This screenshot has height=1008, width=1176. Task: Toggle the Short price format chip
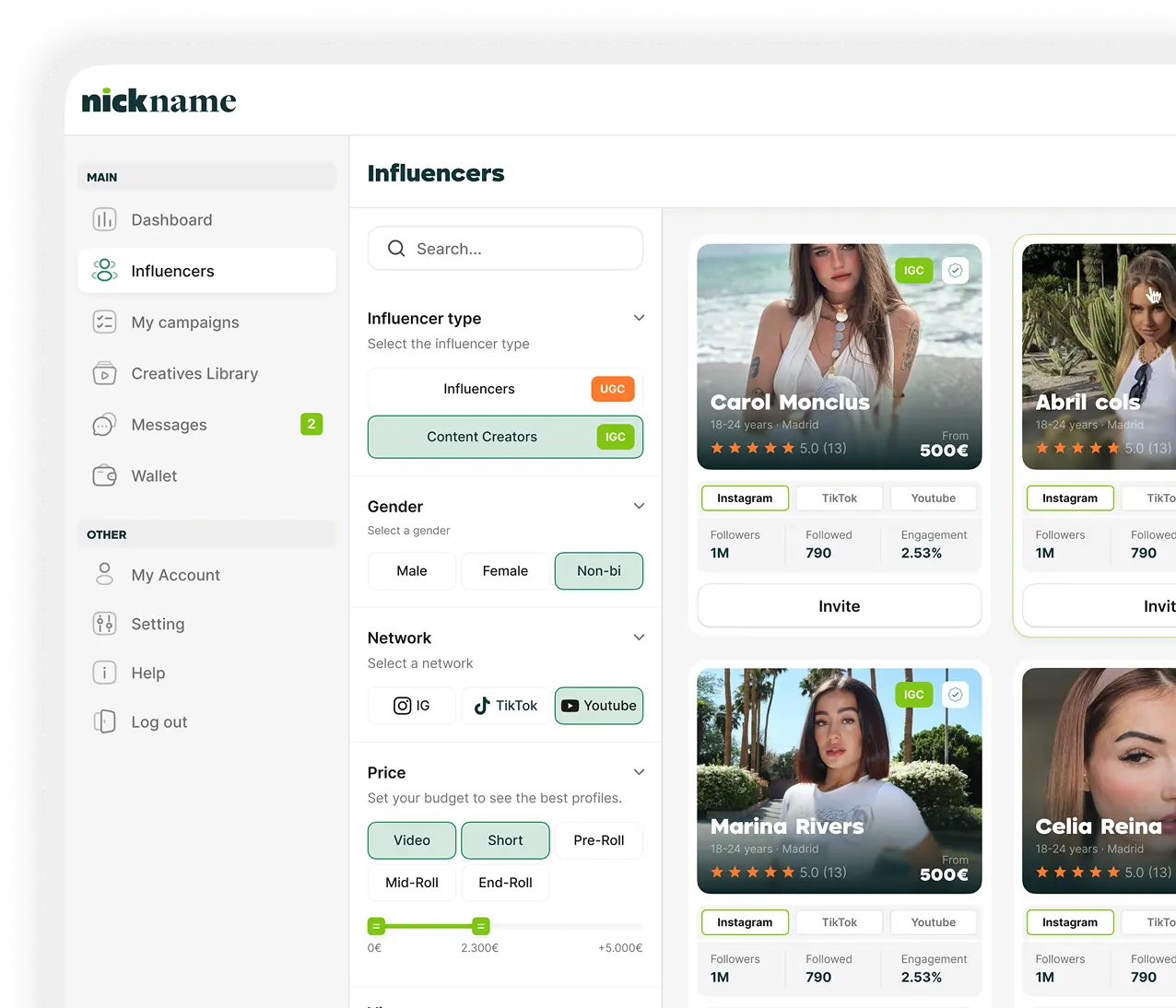click(505, 840)
